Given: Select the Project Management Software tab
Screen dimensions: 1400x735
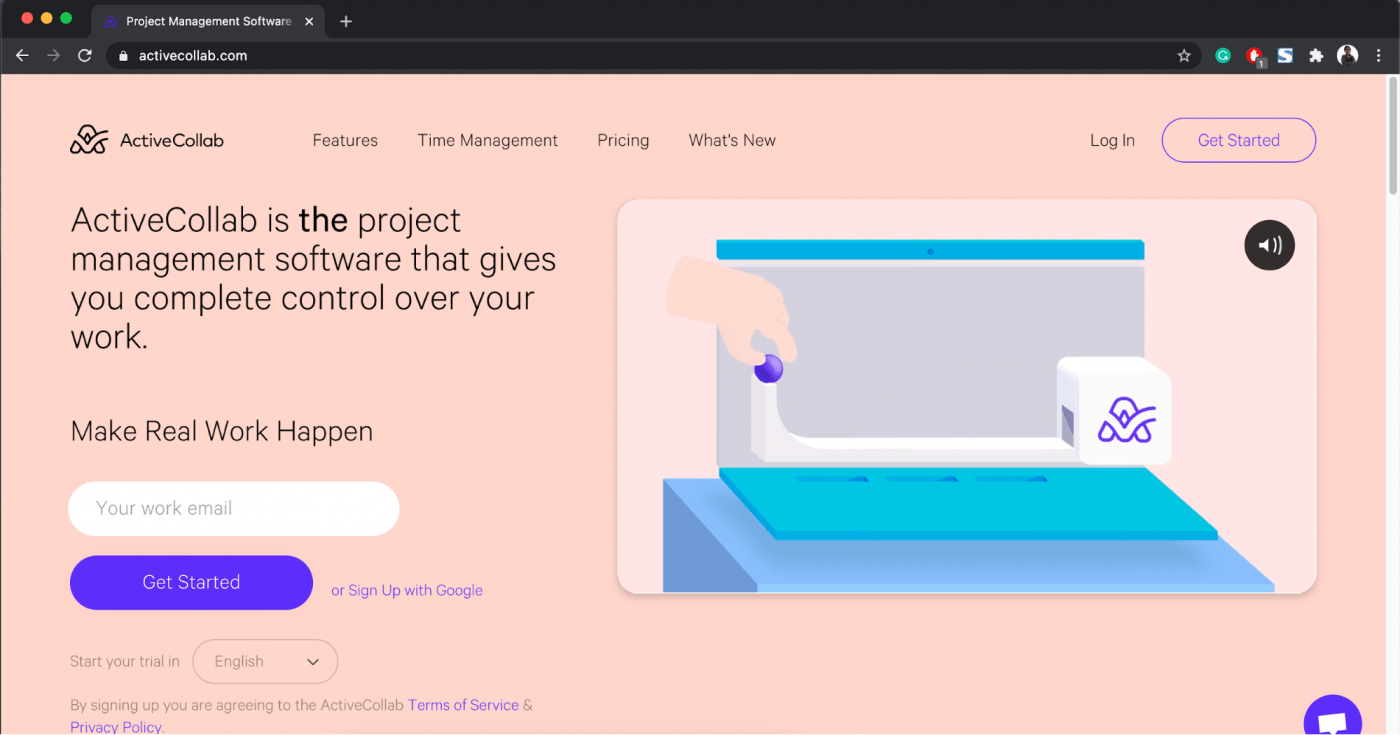Looking at the screenshot, I should (208, 21).
